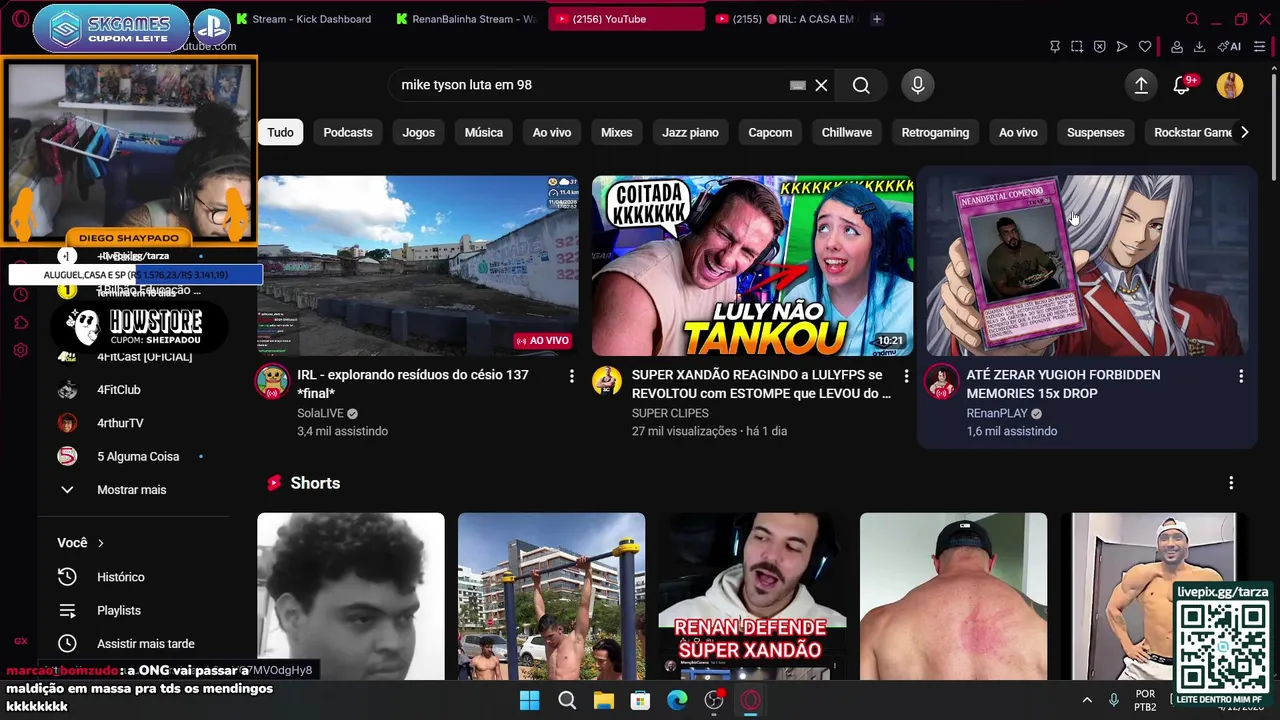Open 4FitClub subscription channel
The image size is (1280, 720).
tap(118, 390)
